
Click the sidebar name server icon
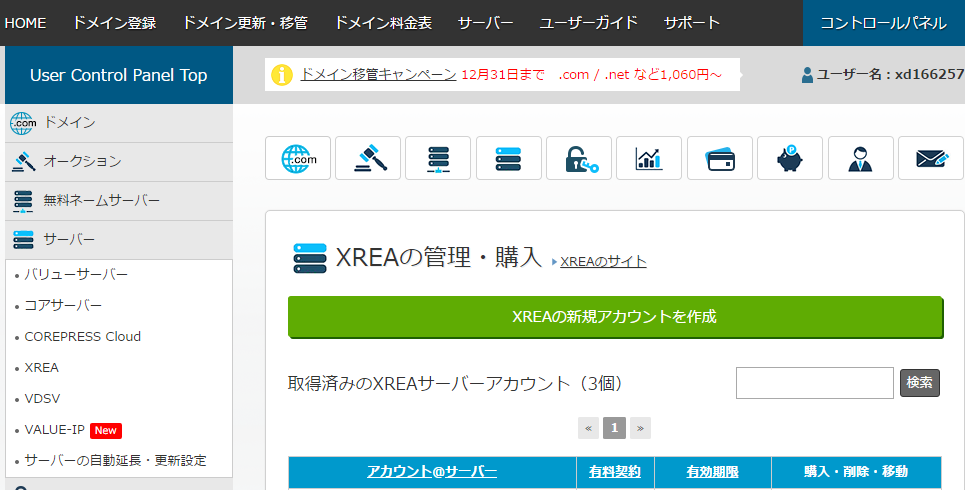point(23,201)
